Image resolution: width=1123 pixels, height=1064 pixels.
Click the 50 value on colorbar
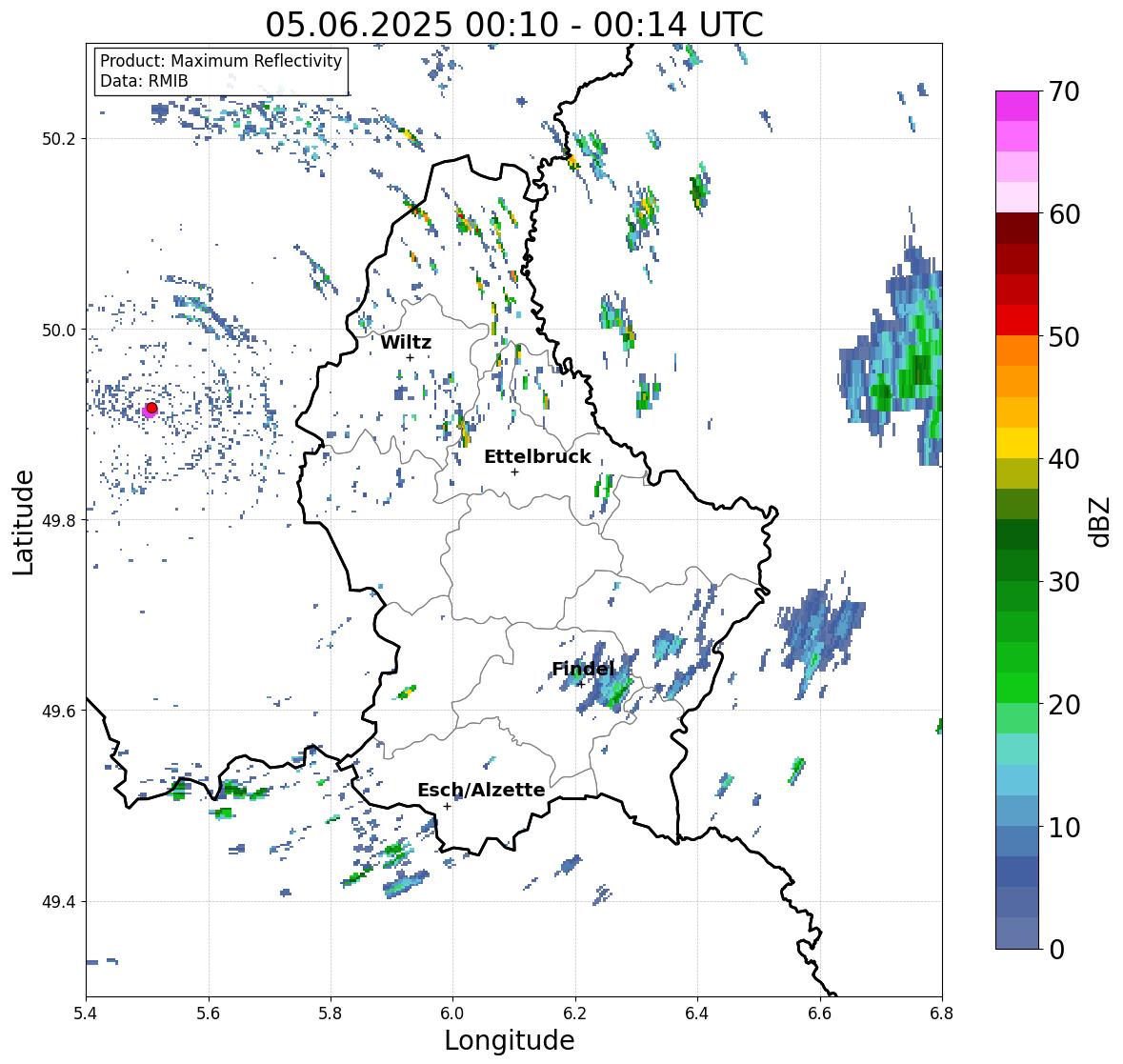pos(1064,336)
